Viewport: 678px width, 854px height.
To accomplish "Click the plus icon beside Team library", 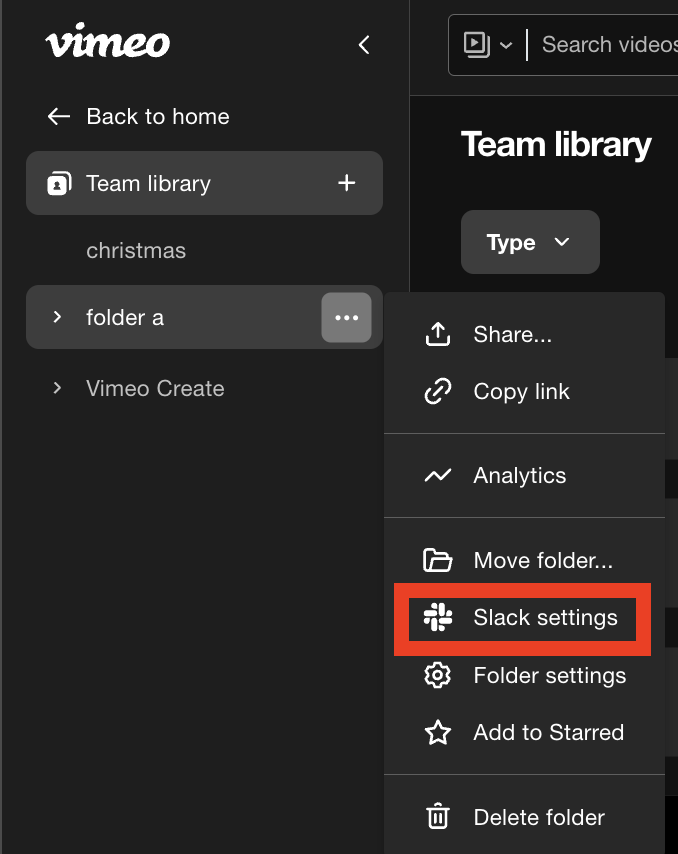I will click(x=346, y=183).
